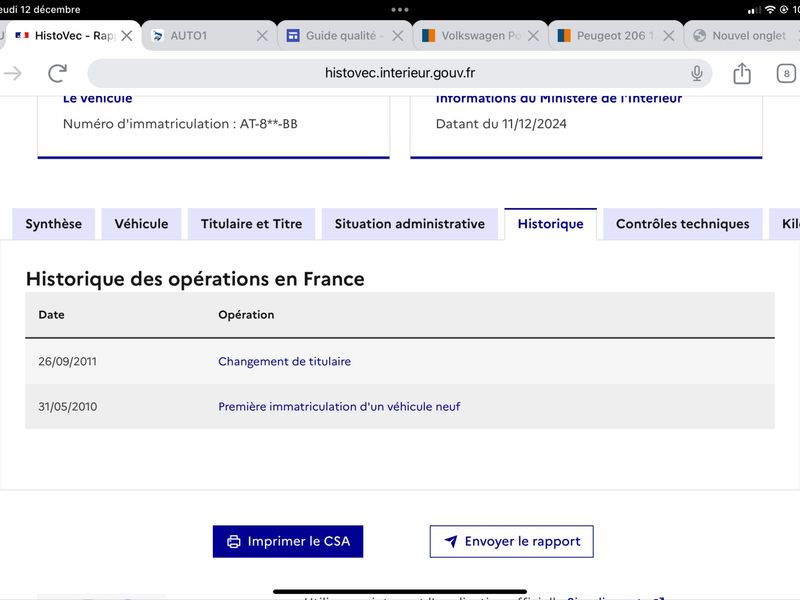800x600 pixels.
Task: Close the AUTO1 tab
Action: [x=262, y=36]
